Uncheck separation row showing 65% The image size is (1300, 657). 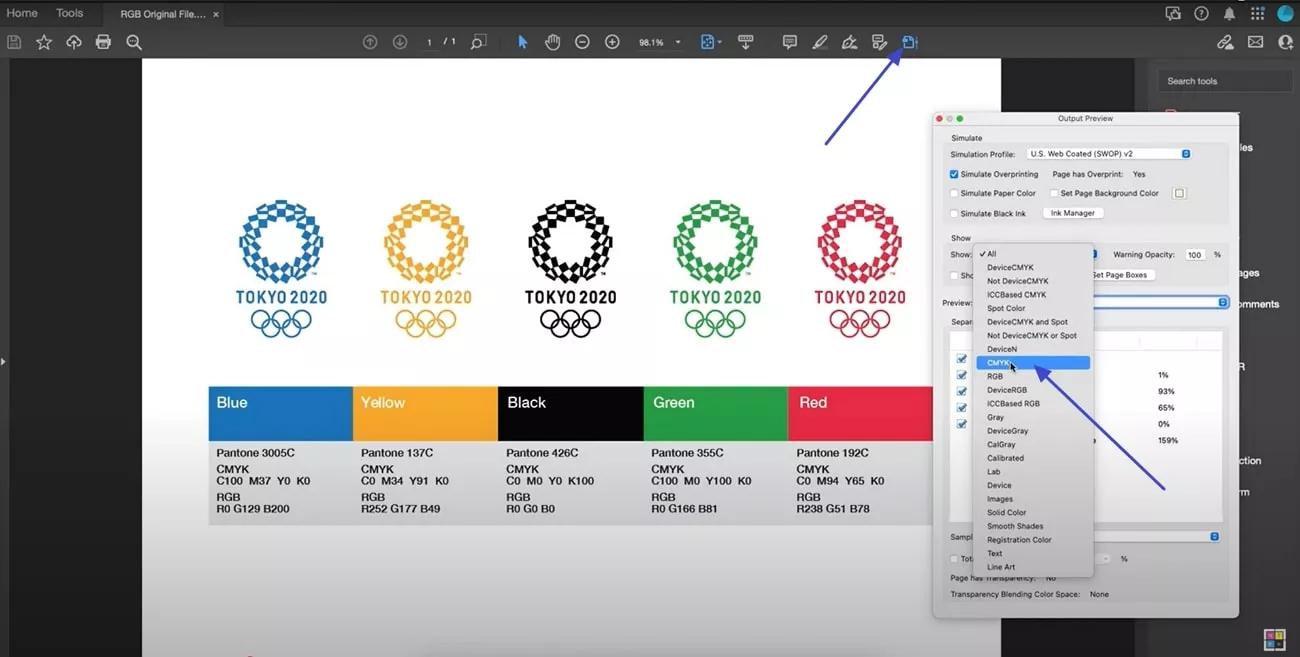point(962,407)
